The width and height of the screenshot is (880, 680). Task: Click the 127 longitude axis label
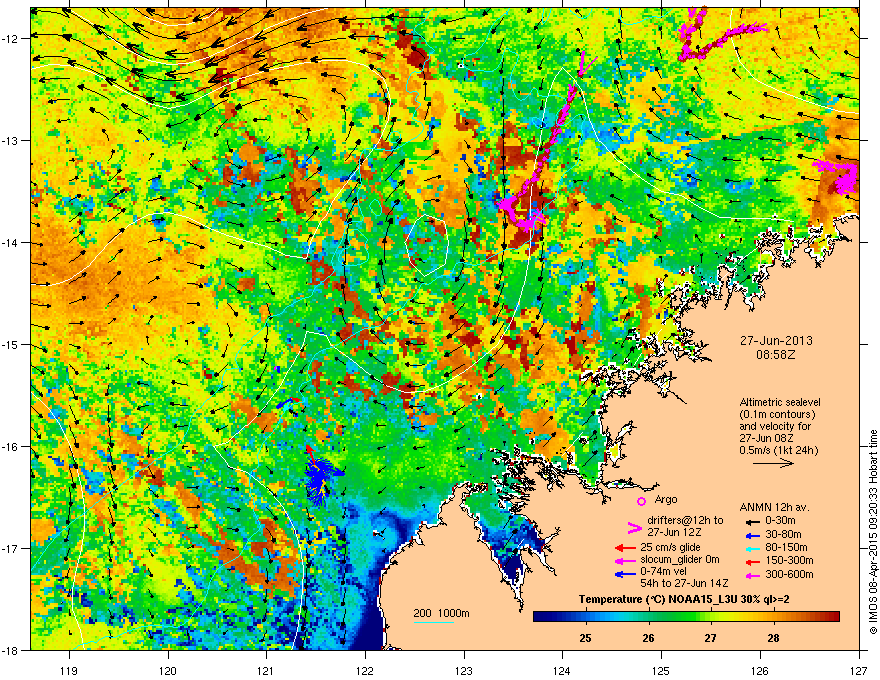[x=859, y=670]
